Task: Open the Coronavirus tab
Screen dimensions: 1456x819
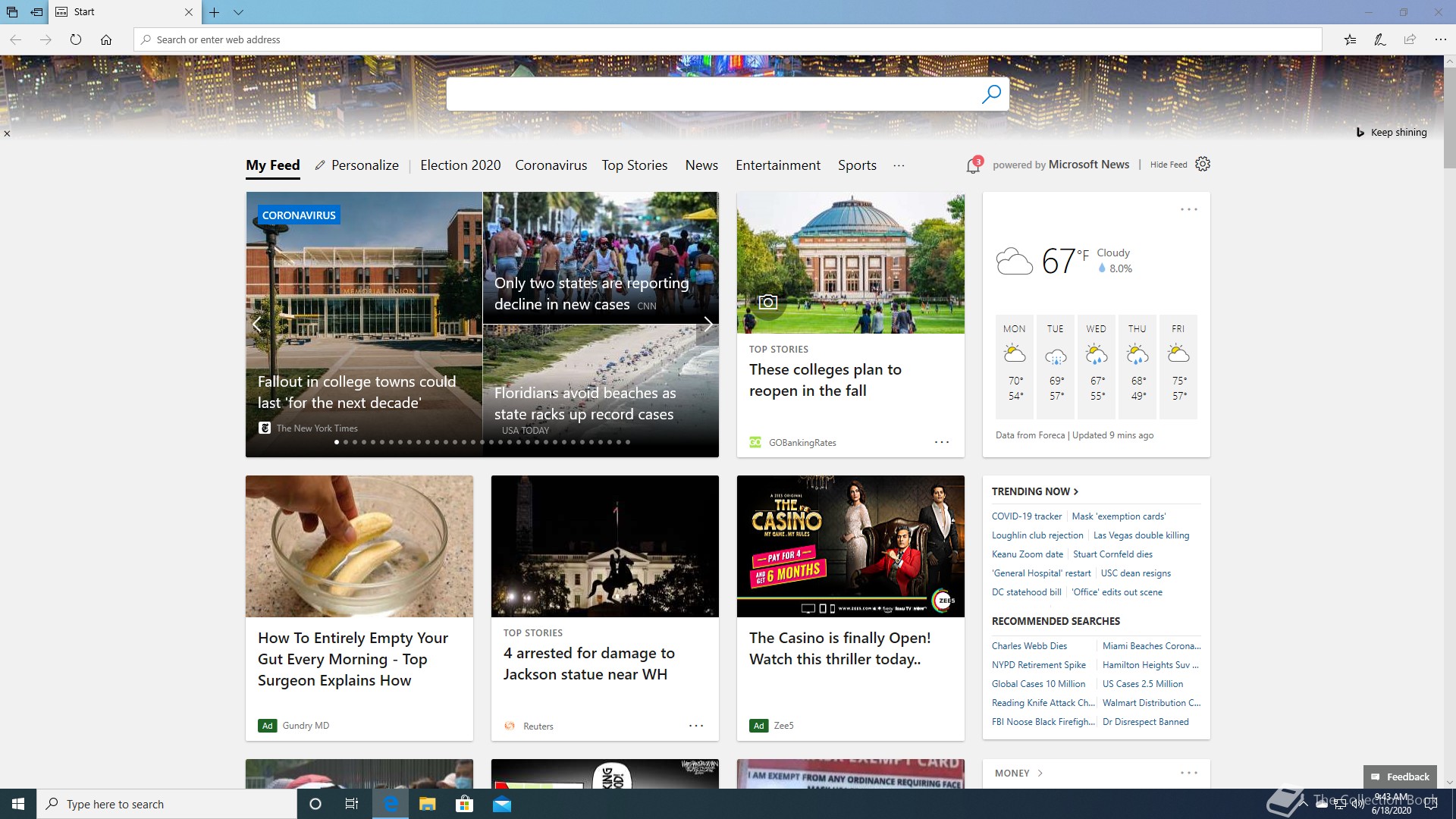Action: [551, 165]
